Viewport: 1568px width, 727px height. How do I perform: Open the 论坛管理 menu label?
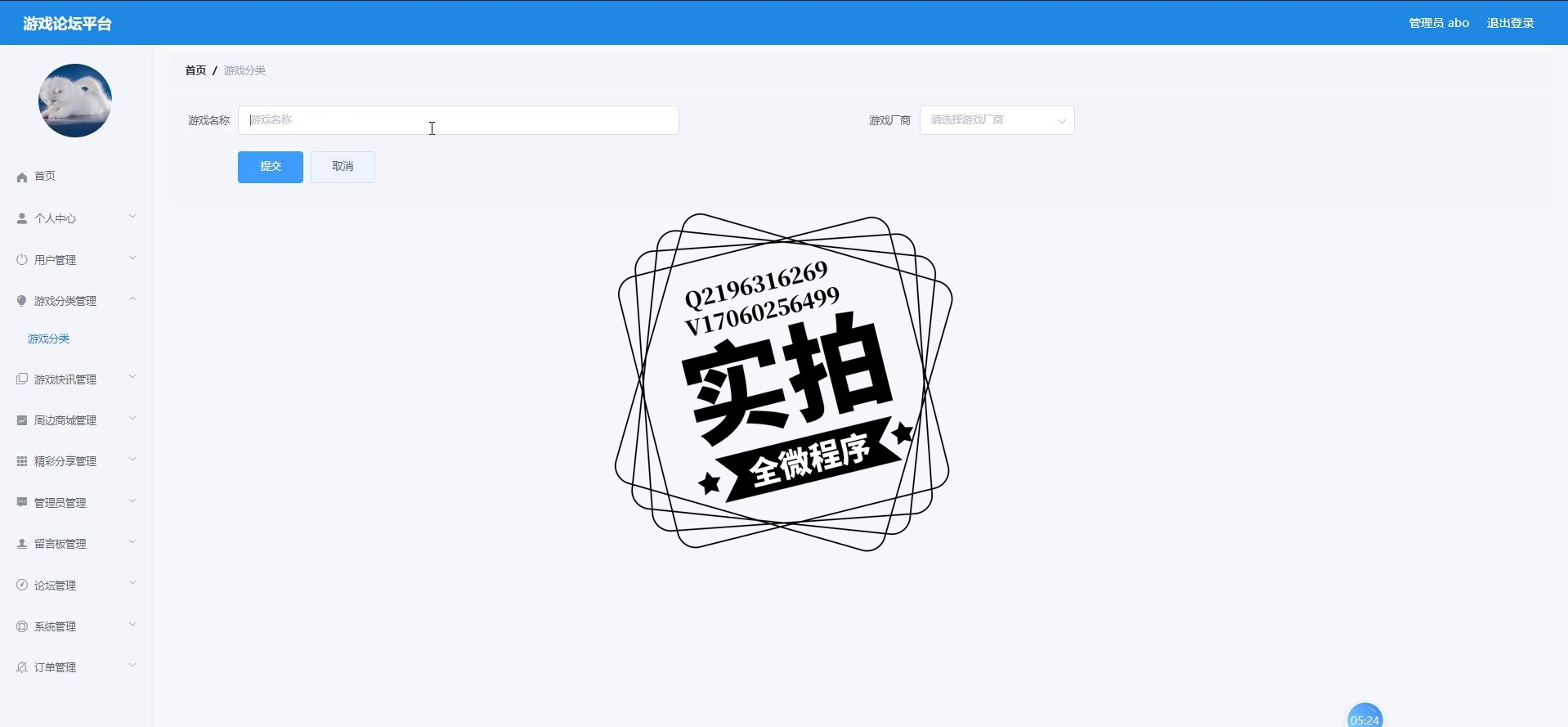[x=55, y=586]
